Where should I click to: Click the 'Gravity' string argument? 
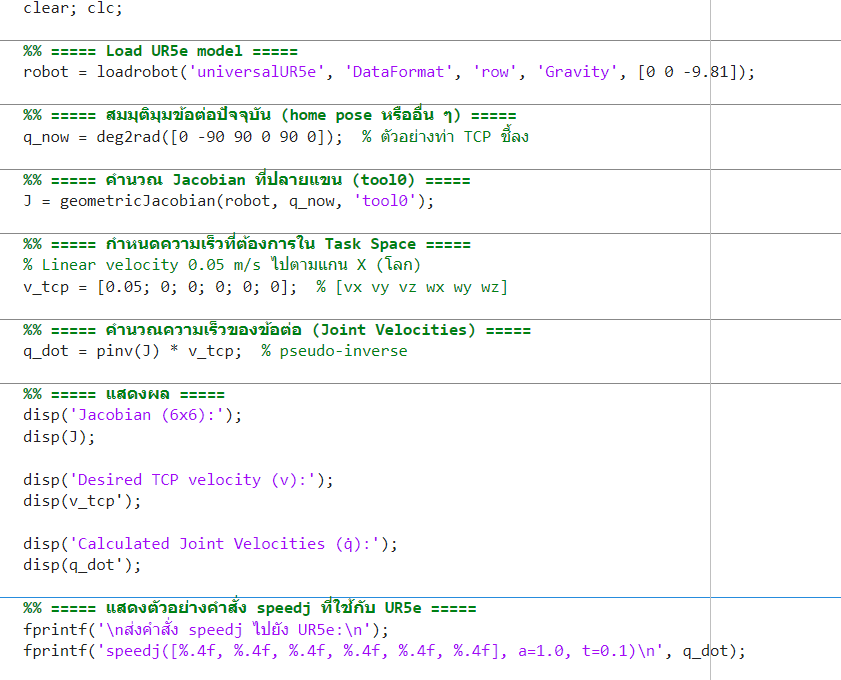pos(577,72)
